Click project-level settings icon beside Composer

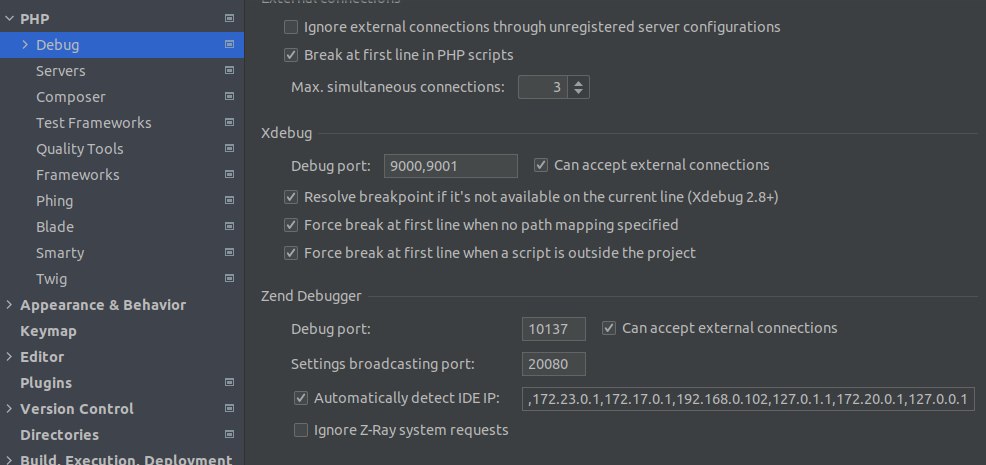pos(230,96)
